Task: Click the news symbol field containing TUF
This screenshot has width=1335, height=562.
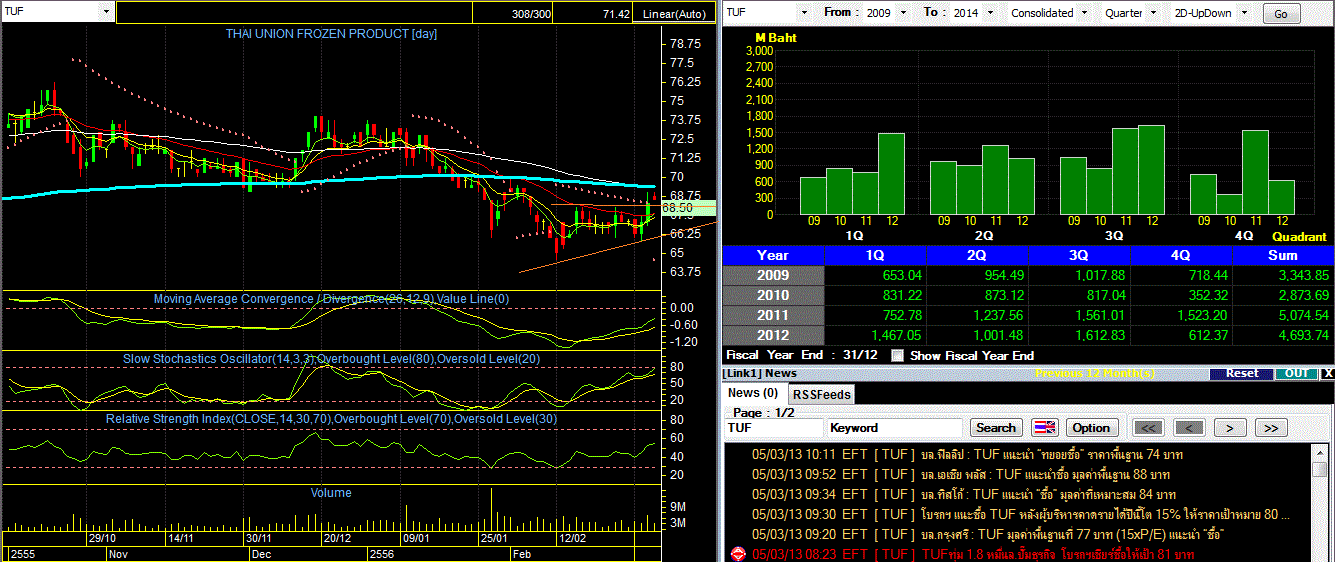Action: click(x=774, y=427)
